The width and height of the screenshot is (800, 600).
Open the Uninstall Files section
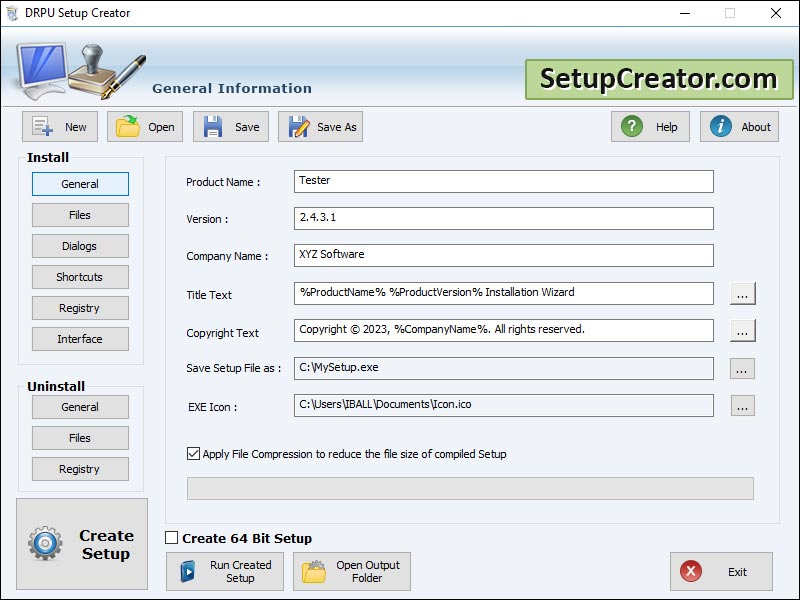pos(80,438)
